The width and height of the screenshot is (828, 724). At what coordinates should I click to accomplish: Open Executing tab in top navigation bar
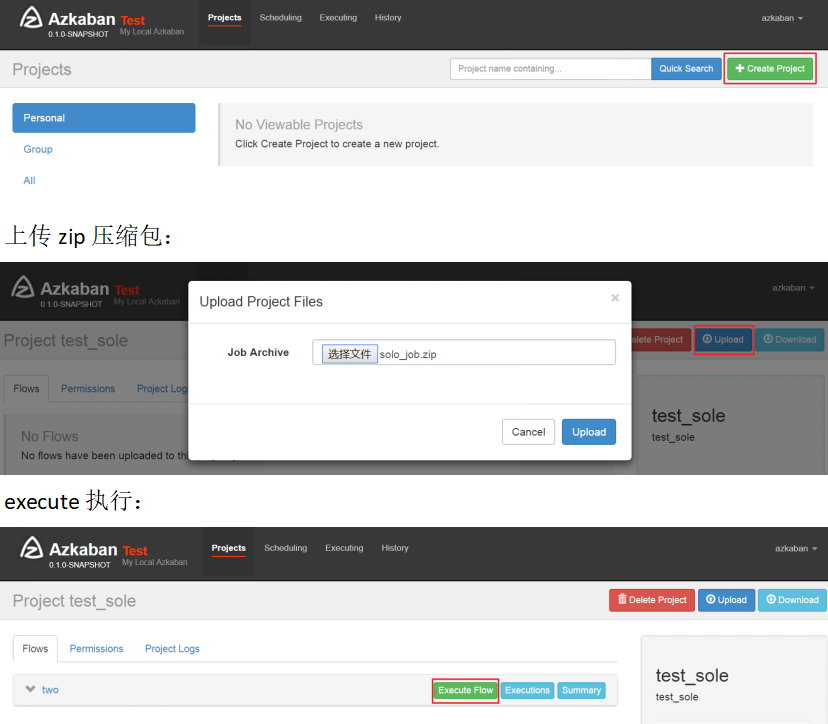338,17
